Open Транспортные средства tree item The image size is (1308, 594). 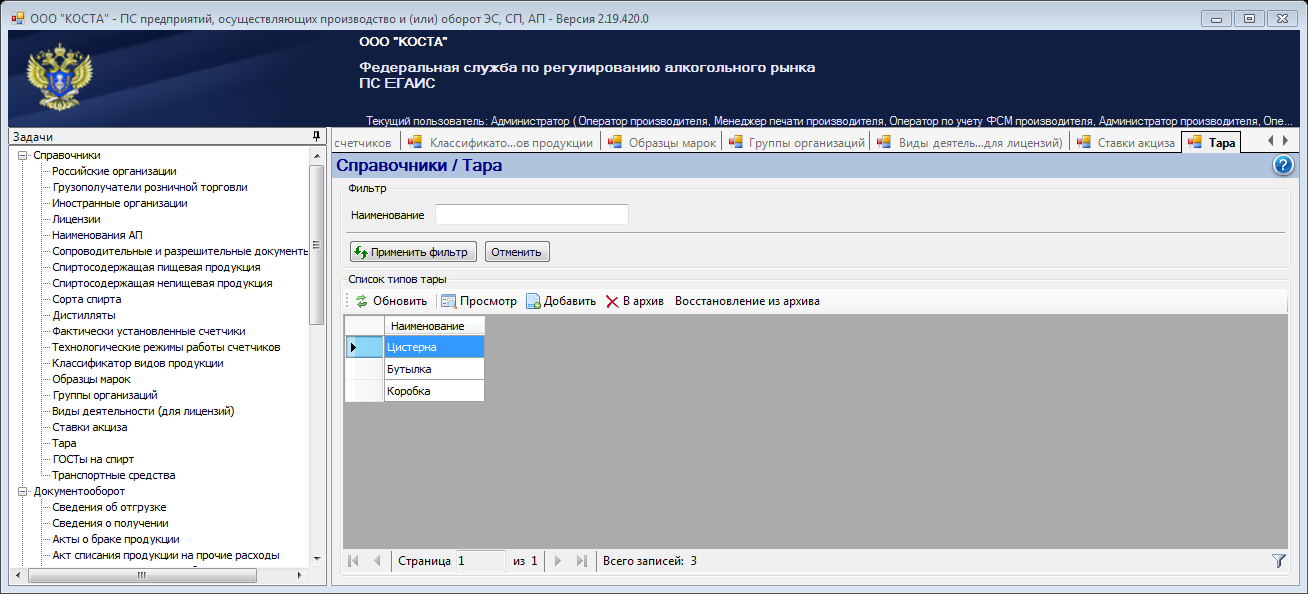(114, 475)
